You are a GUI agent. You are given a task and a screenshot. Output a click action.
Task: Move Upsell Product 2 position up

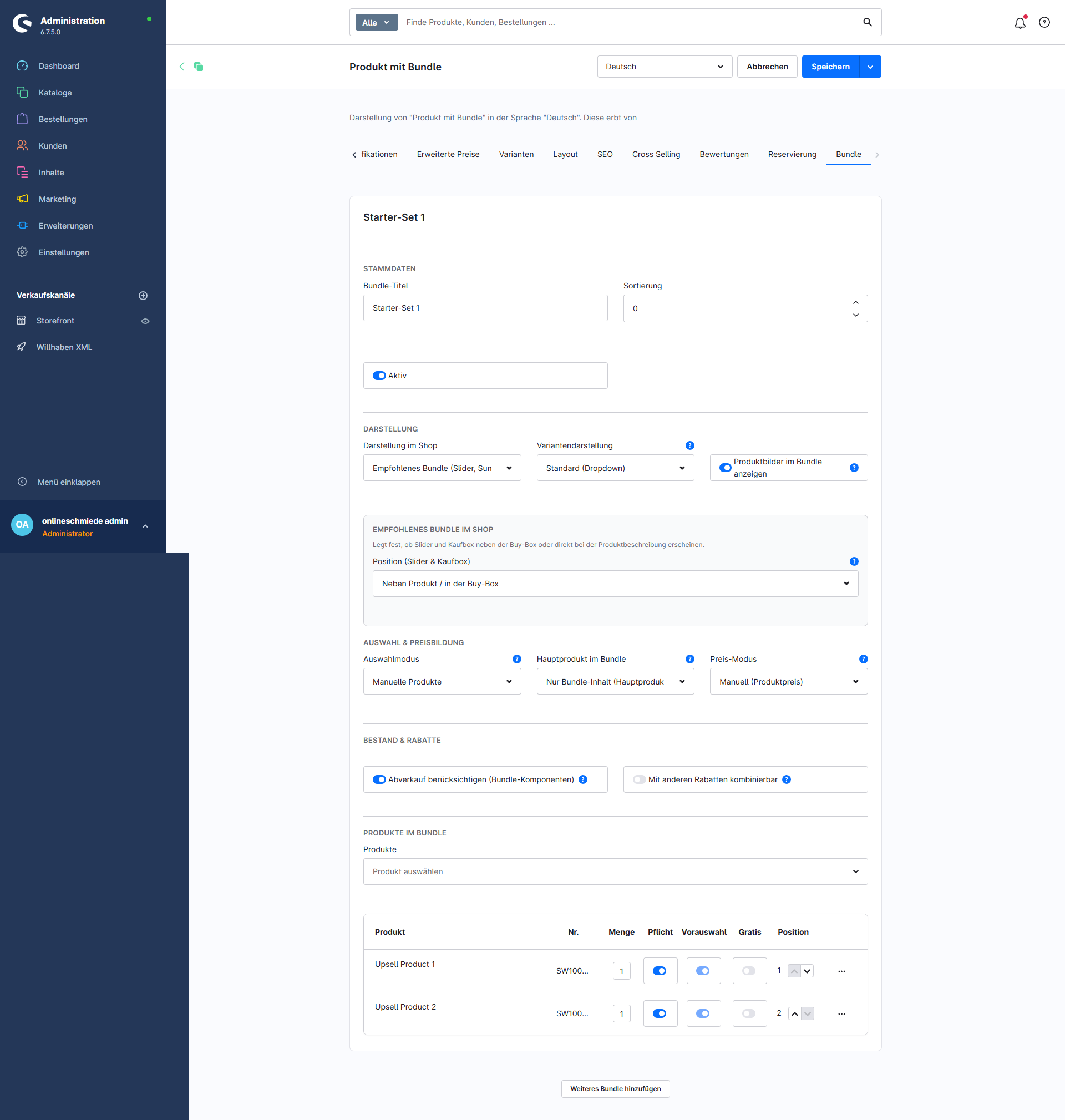(x=794, y=1014)
